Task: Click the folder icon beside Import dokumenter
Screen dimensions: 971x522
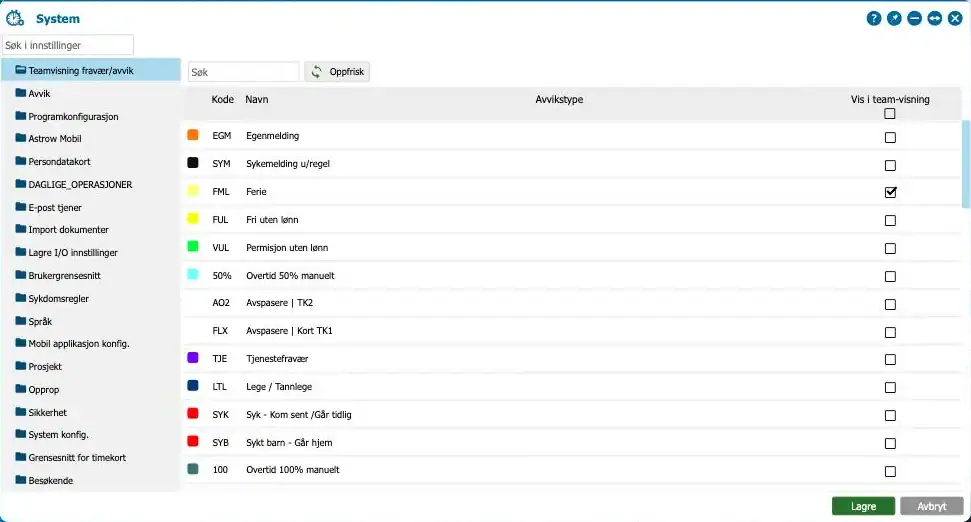Action: [x=21, y=229]
